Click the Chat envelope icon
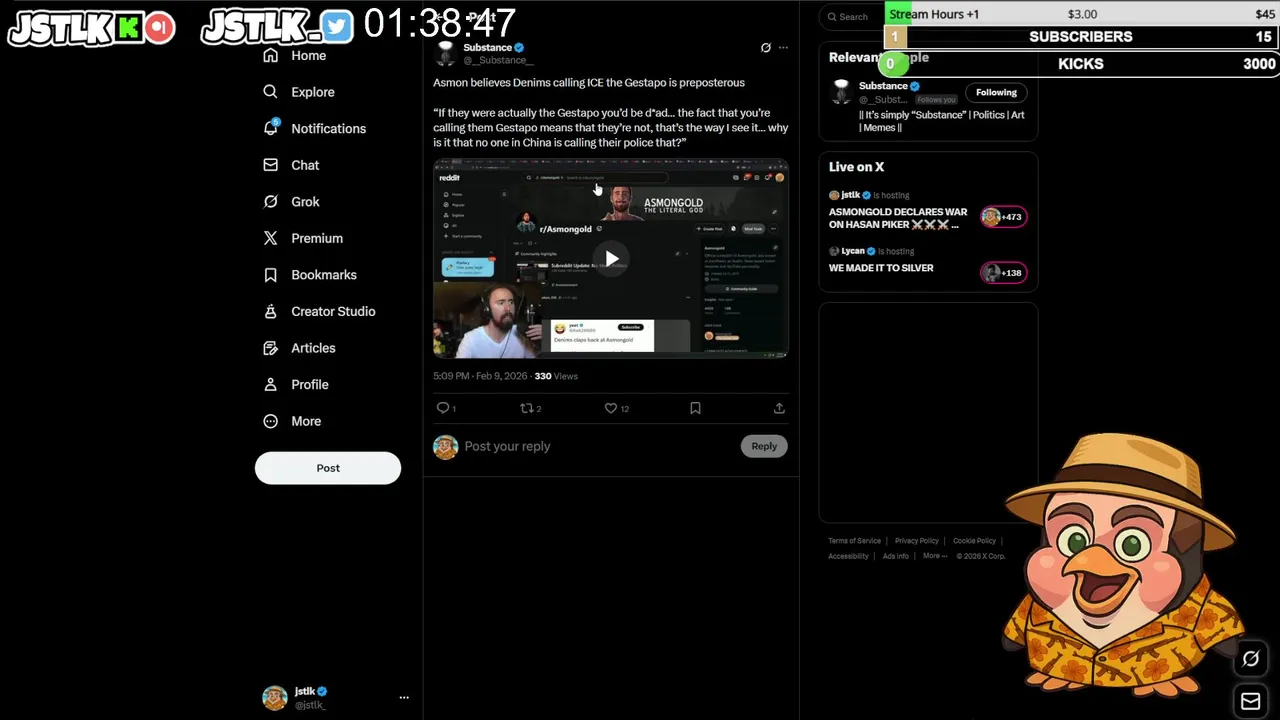 click(270, 165)
